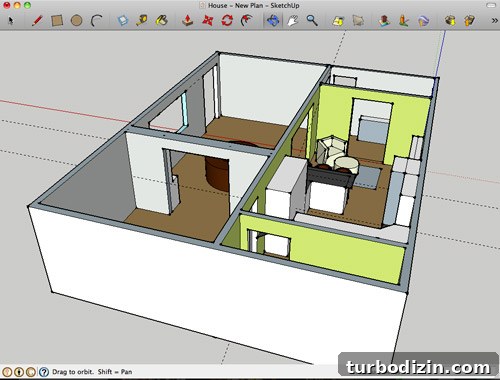The image size is (500, 380).
Task: Activate the Arc tool
Action: [97, 21]
